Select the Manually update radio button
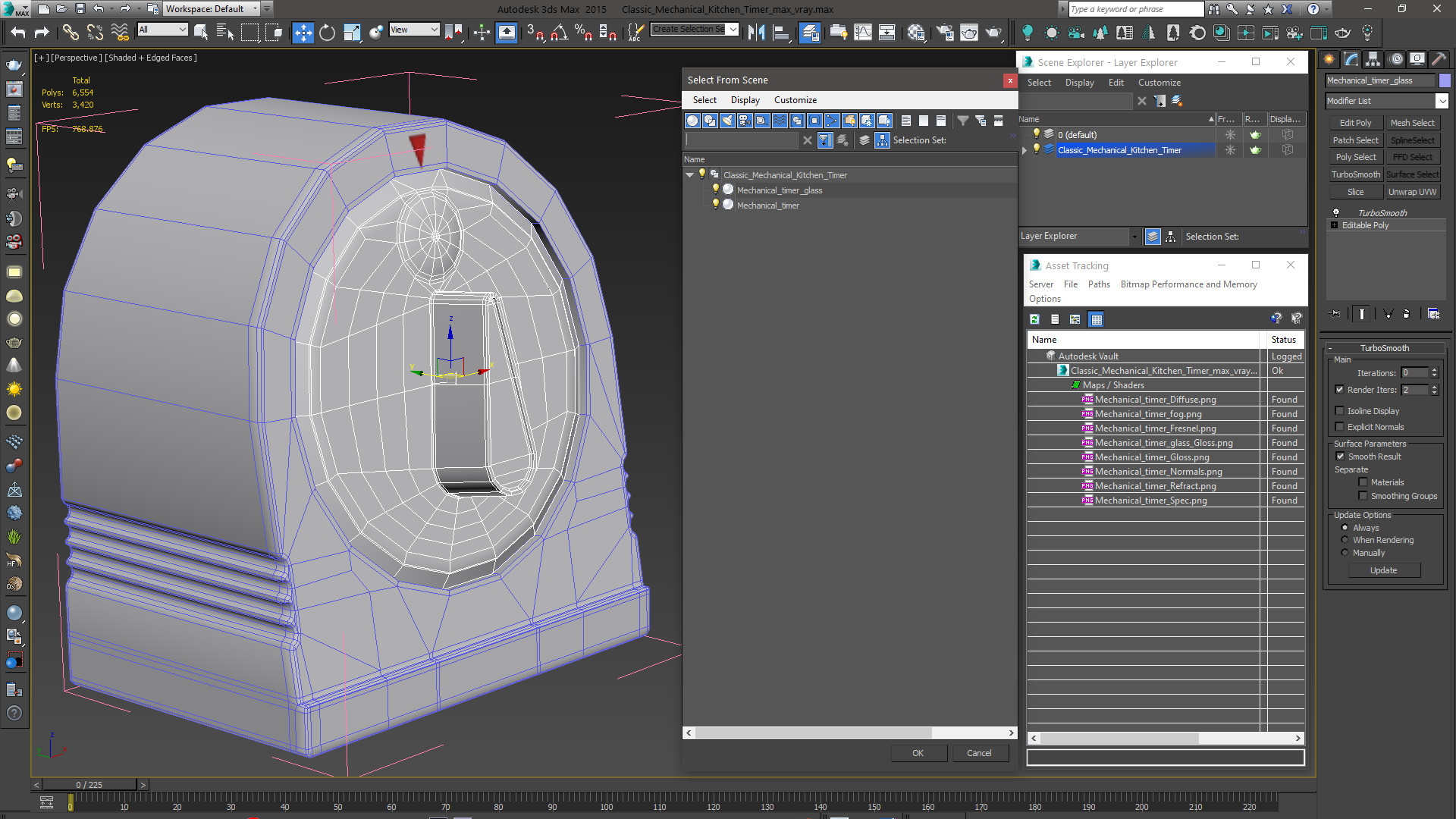The image size is (1456, 819). [1345, 553]
